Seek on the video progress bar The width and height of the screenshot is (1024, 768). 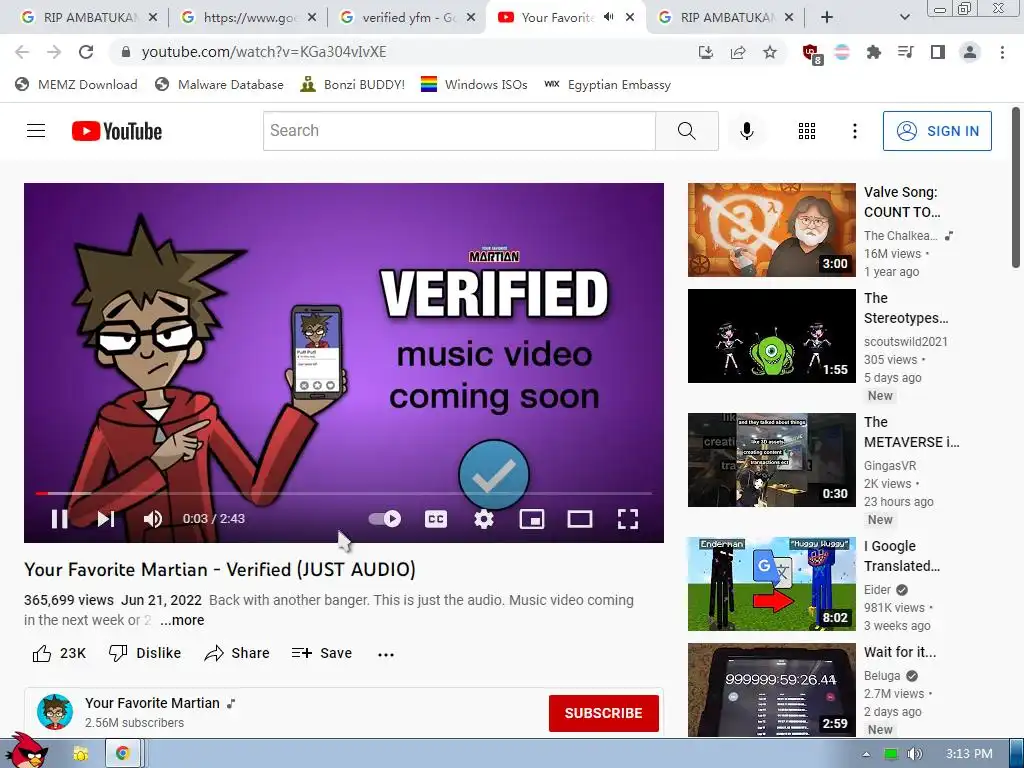[x=344, y=493]
